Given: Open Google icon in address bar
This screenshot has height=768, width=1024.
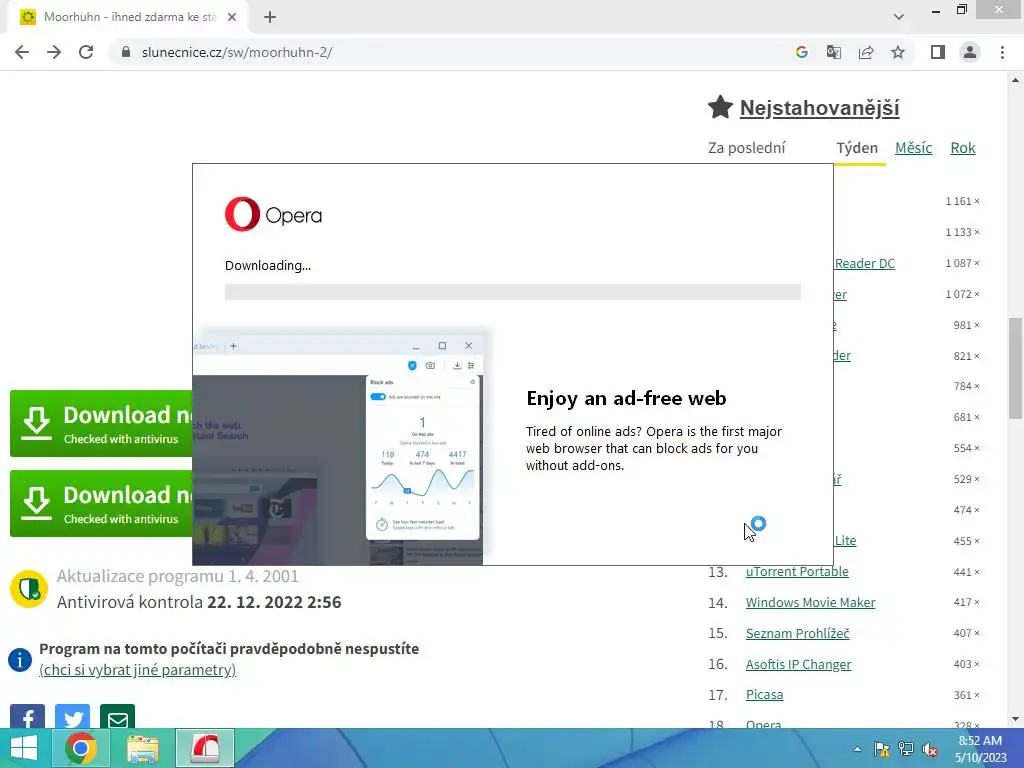Looking at the screenshot, I should pos(801,52).
